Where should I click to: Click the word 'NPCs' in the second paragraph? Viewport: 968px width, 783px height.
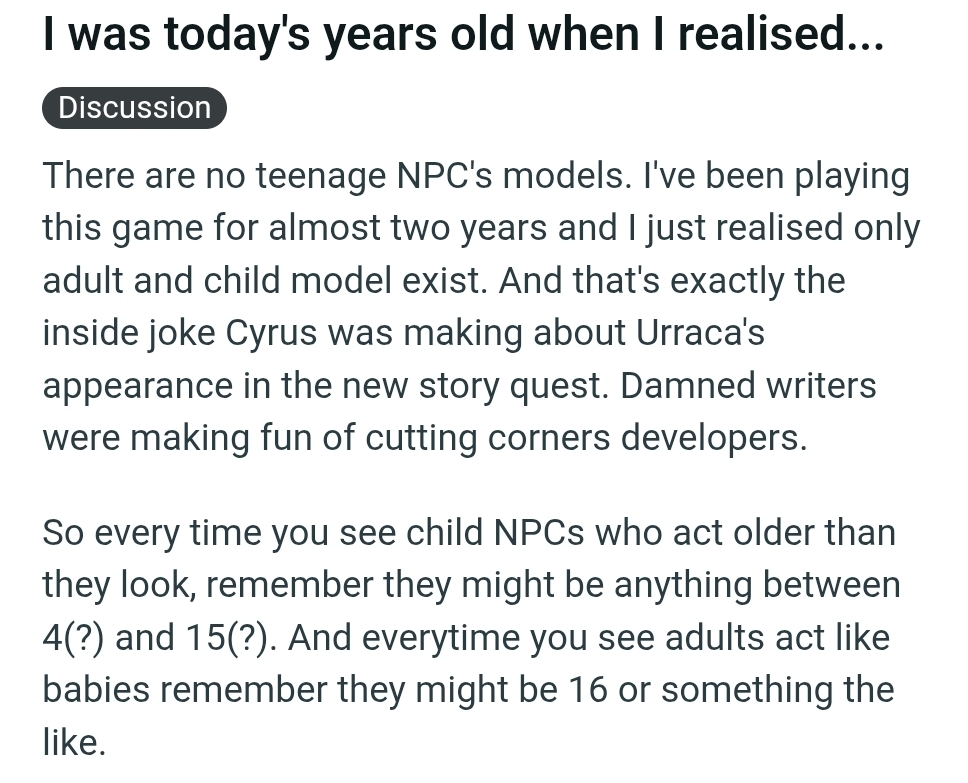point(539,532)
